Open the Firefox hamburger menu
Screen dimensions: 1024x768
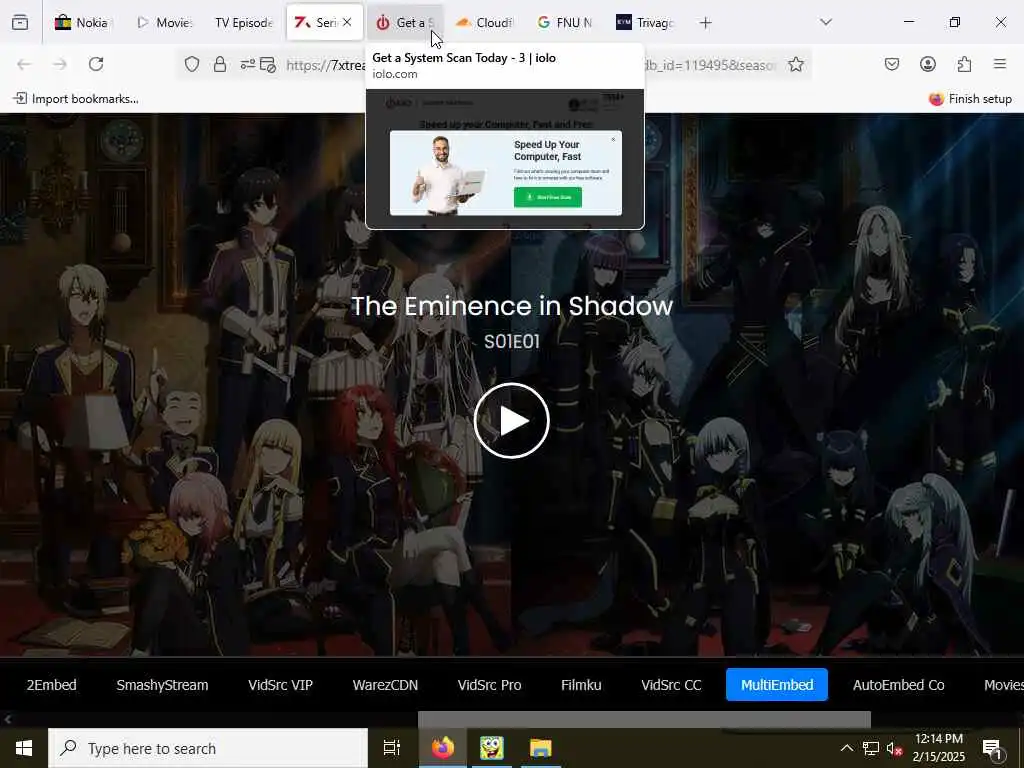pos(1000,64)
